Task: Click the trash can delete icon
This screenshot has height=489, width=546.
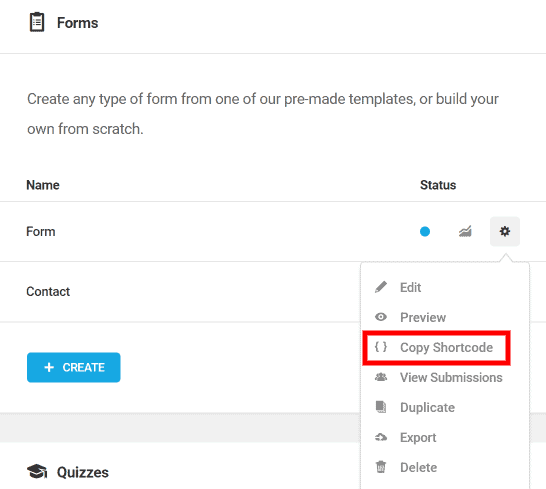Action: pos(381,467)
